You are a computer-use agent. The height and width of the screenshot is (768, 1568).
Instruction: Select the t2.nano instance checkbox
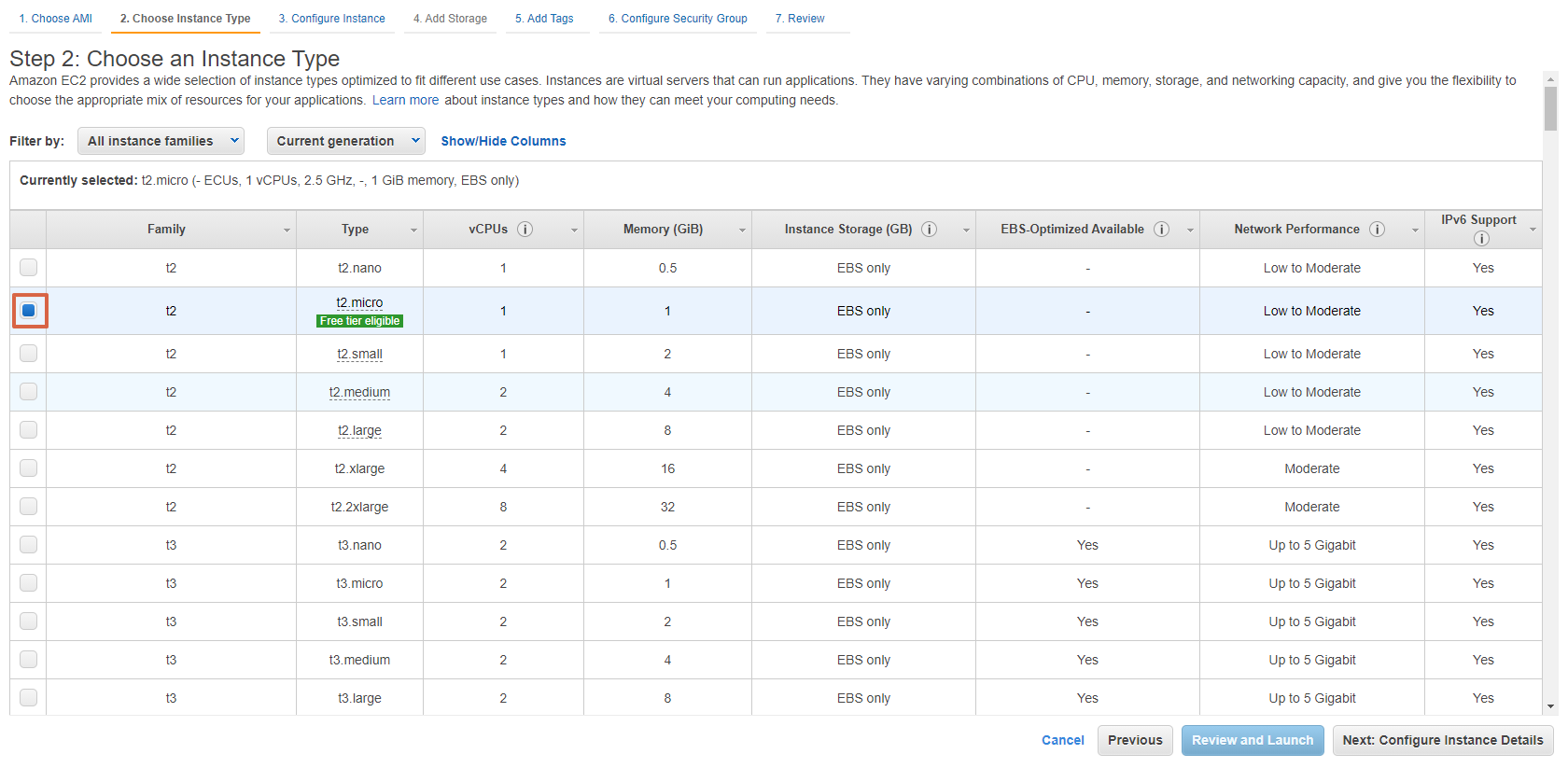click(29, 268)
